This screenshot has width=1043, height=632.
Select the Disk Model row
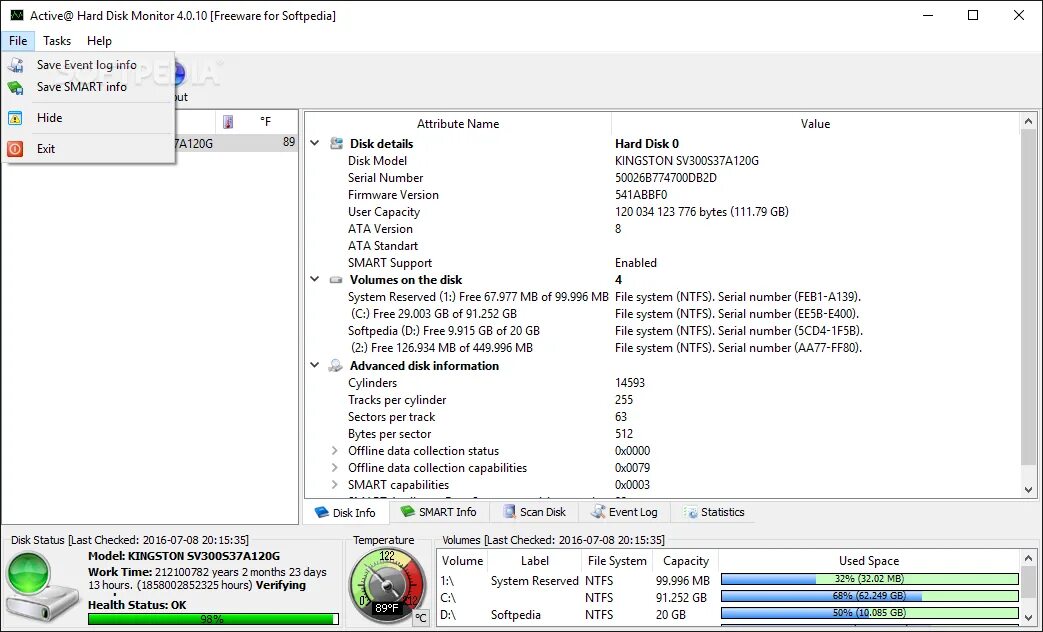coord(662,161)
